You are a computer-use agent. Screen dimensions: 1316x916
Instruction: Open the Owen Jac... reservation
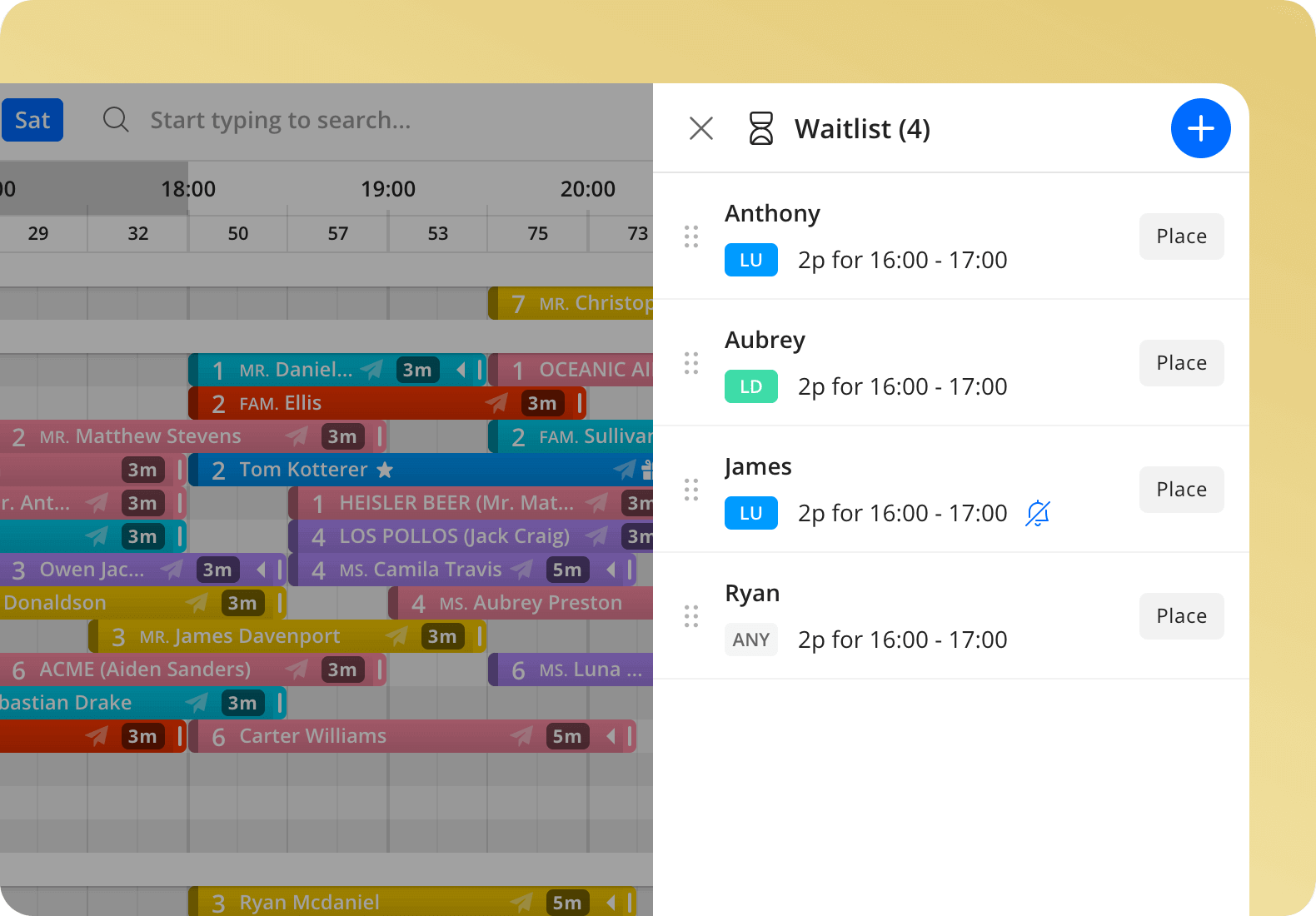(143, 570)
